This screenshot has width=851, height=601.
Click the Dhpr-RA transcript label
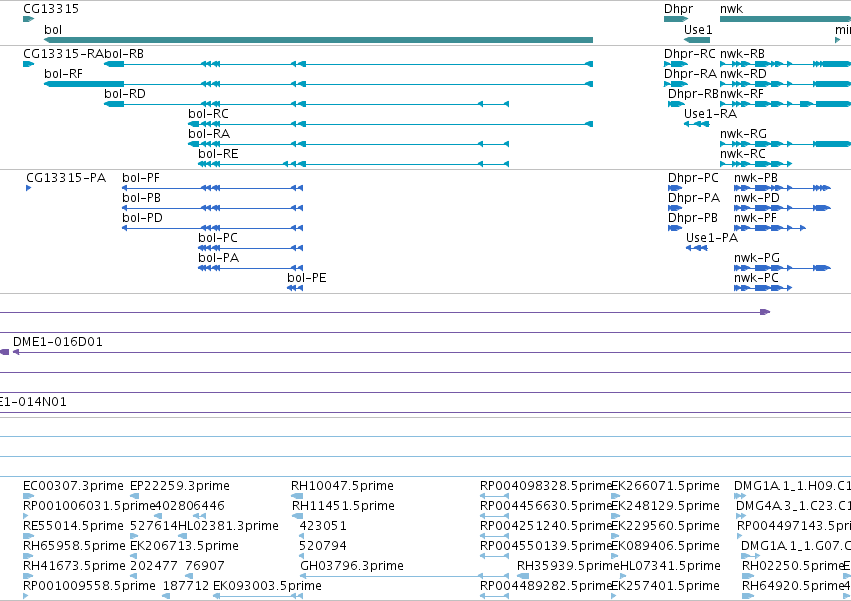(x=690, y=74)
